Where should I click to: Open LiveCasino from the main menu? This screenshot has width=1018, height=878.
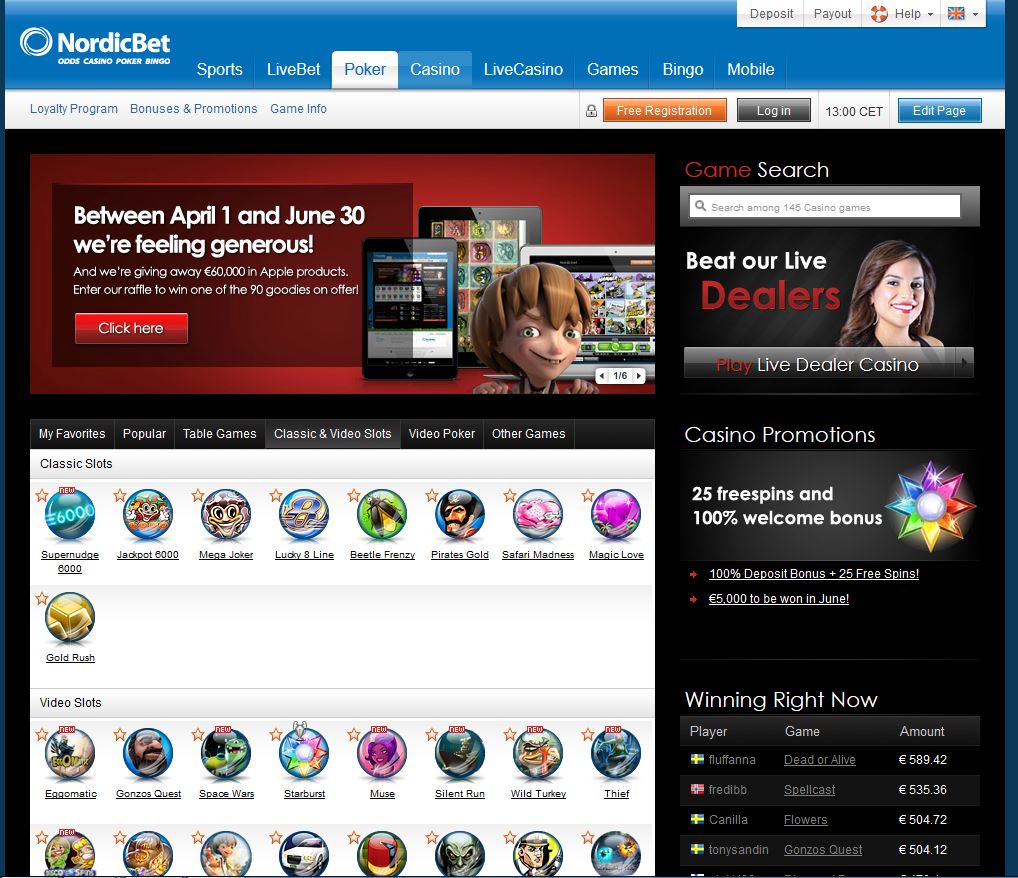[523, 69]
